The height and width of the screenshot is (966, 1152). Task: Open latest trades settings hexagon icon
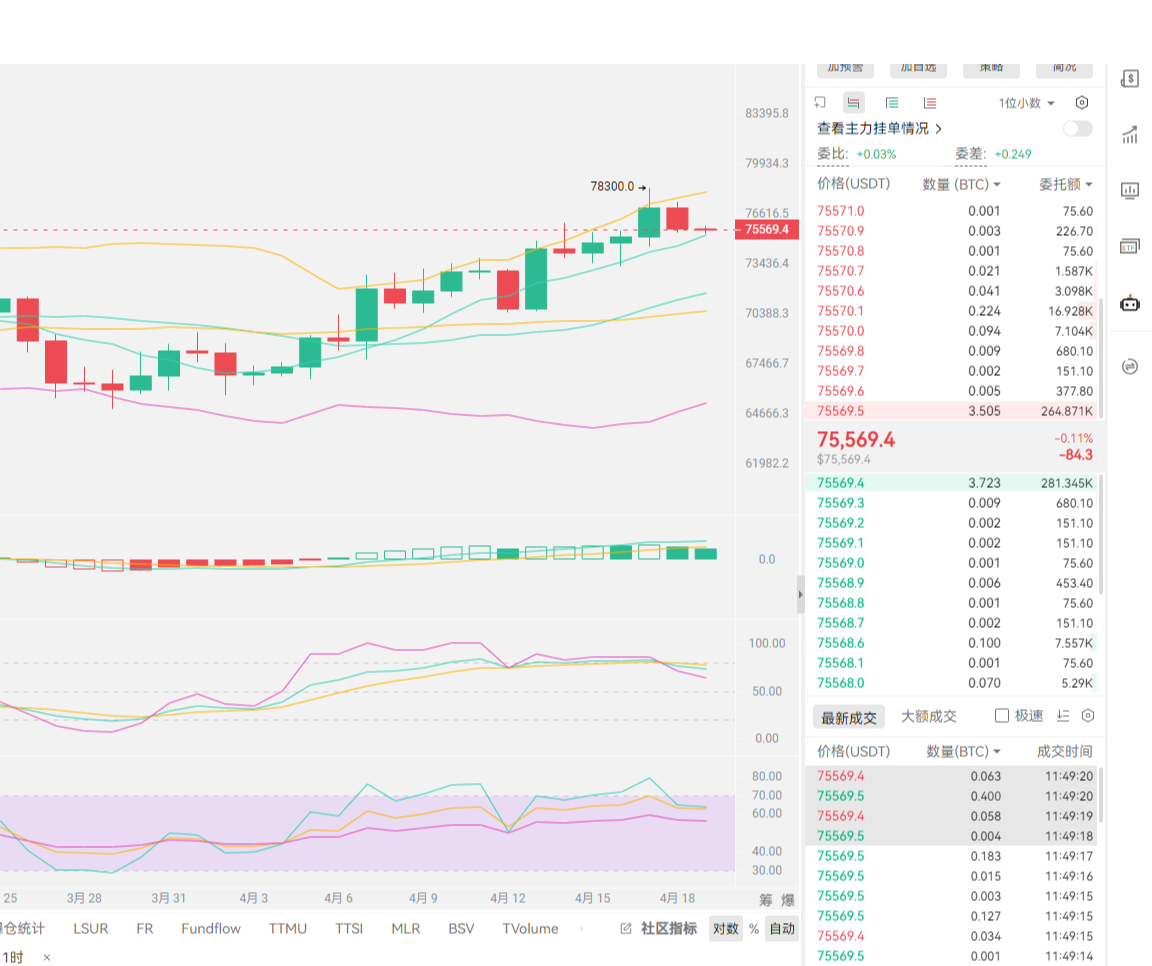pos(1088,716)
